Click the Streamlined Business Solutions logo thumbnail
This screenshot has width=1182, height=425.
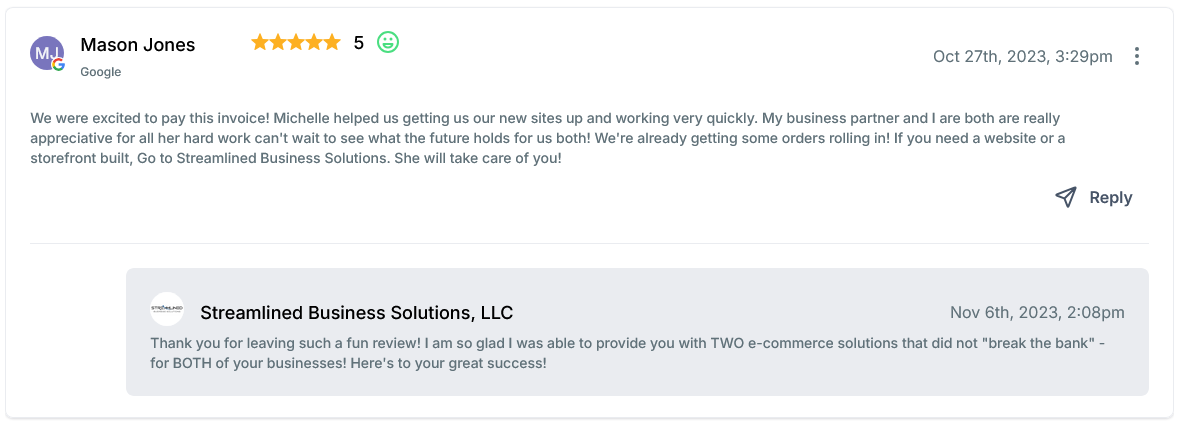167,309
